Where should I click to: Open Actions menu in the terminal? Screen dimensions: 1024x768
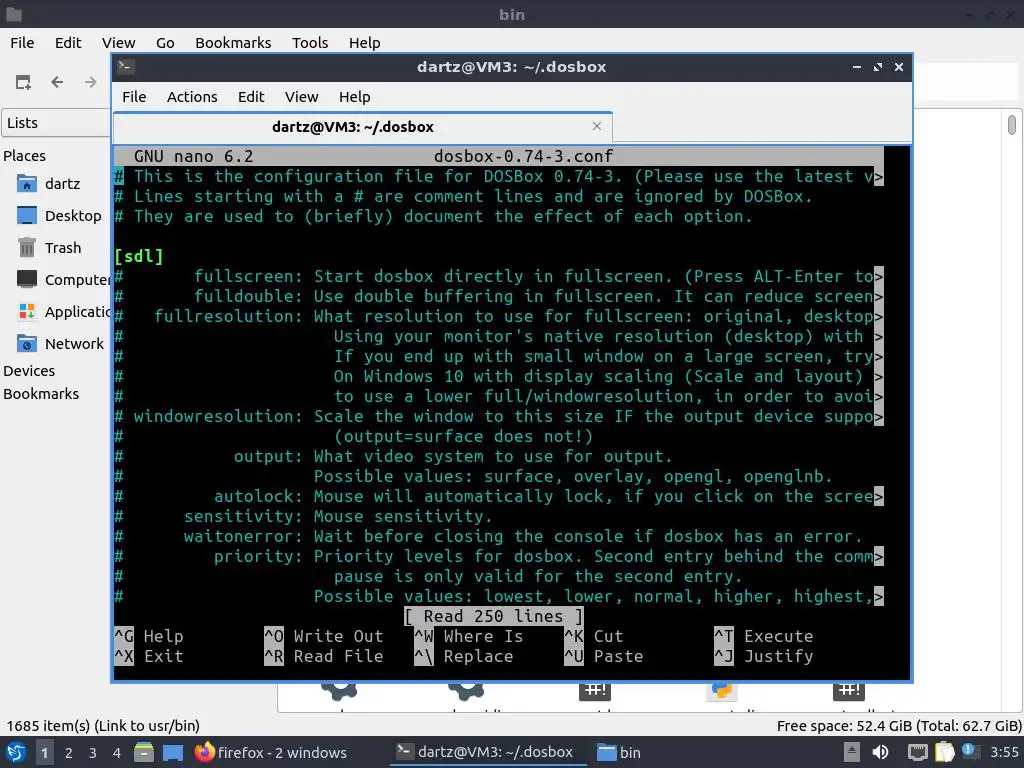coord(192,97)
